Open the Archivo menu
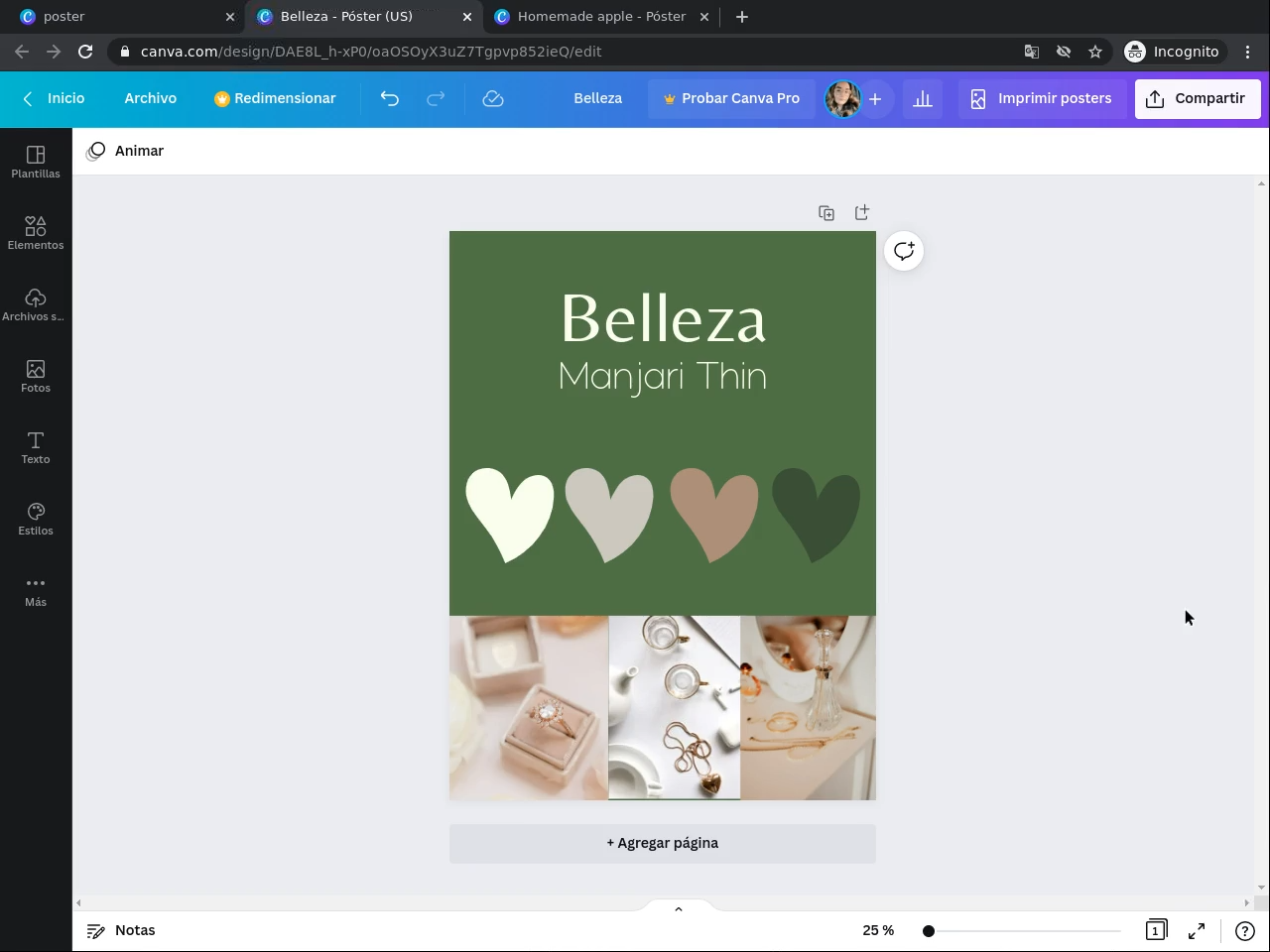The width and height of the screenshot is (1270, 952). (x=151, y=98)
